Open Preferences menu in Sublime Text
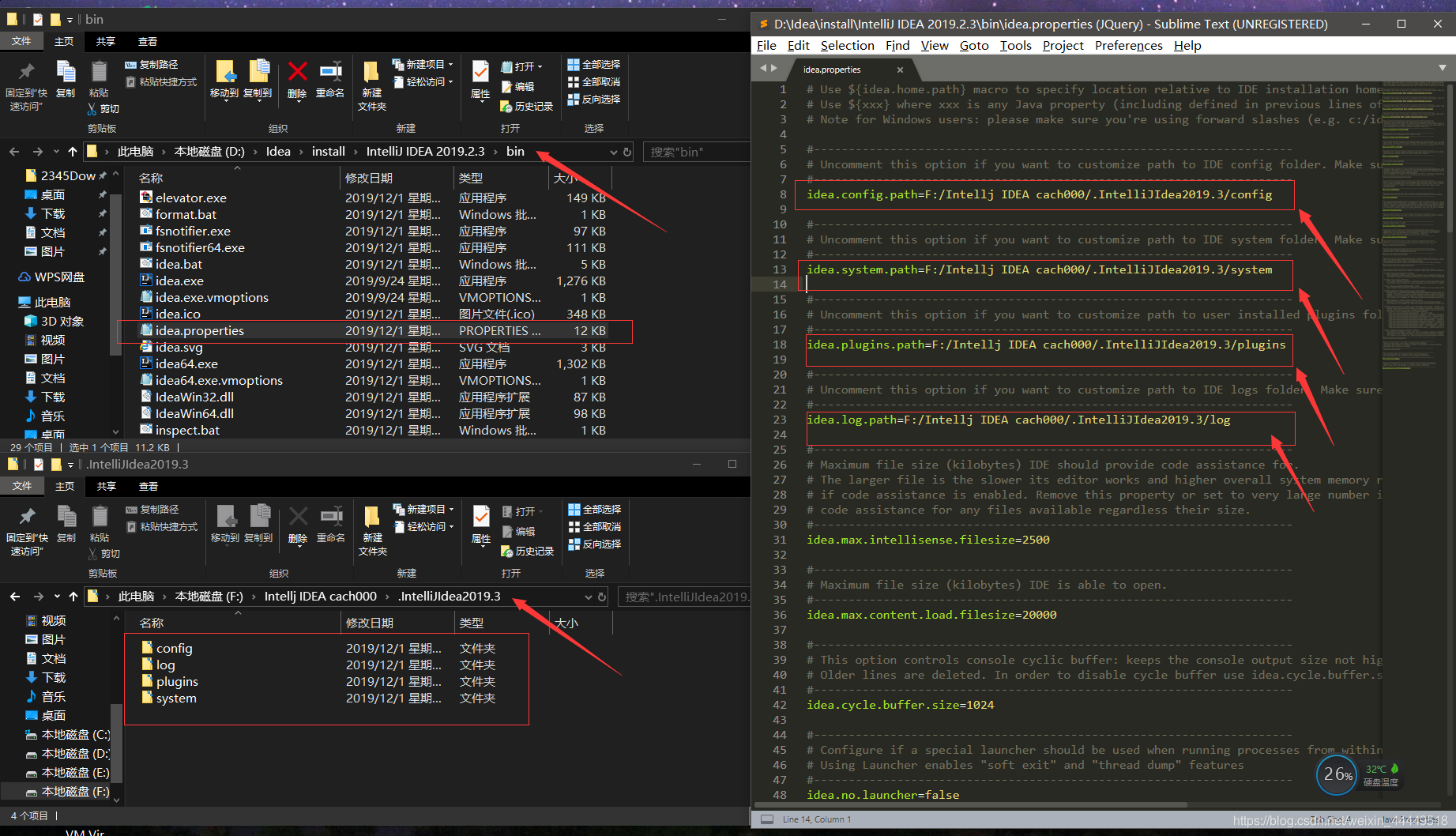The height and width of the screenshot is (836, 1456). pos(1128,46)
